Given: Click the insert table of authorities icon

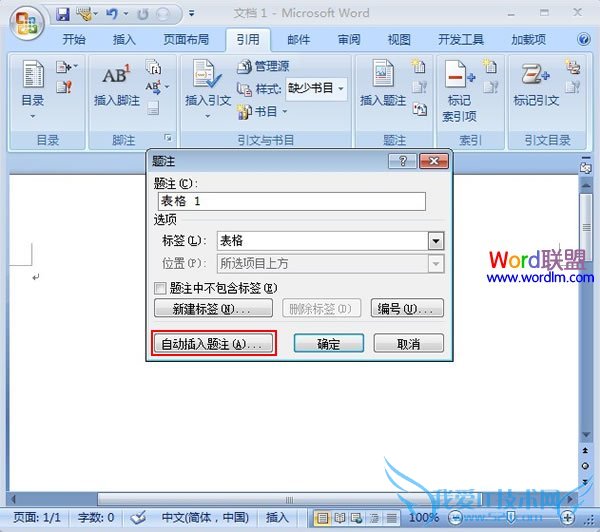Looking at the screenshot, I should 573,66.
